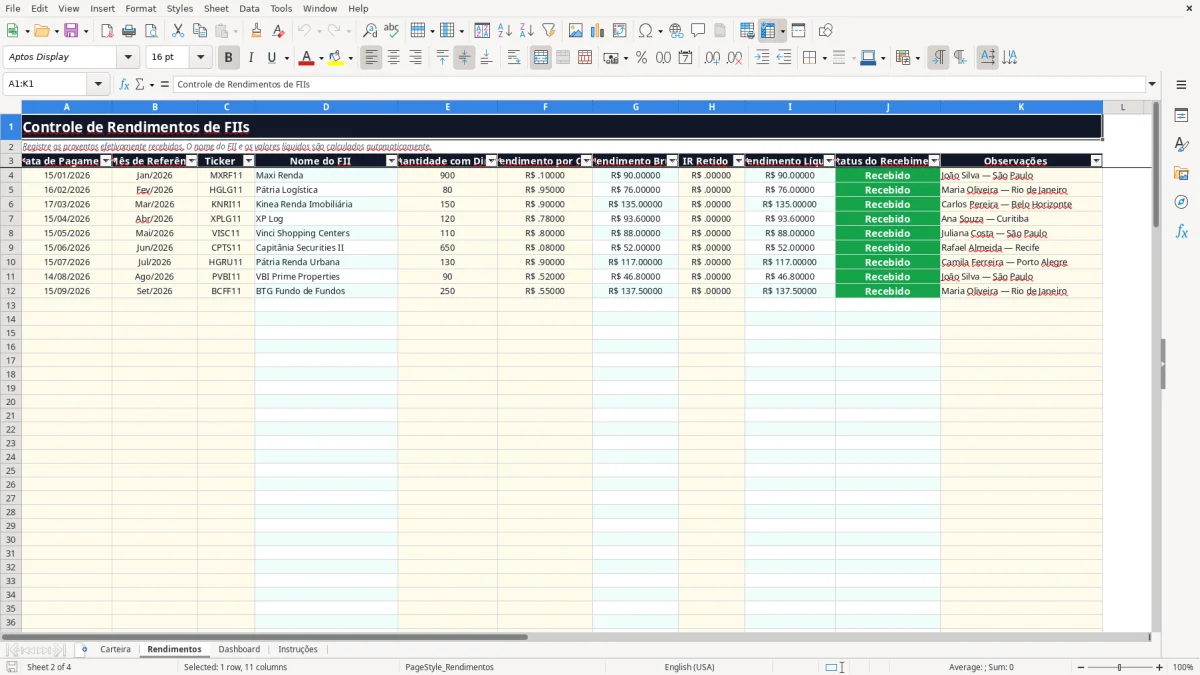Open the Format menu
Image resolution: width=1200 pixels, height=675 pixels.
[140, 8]
